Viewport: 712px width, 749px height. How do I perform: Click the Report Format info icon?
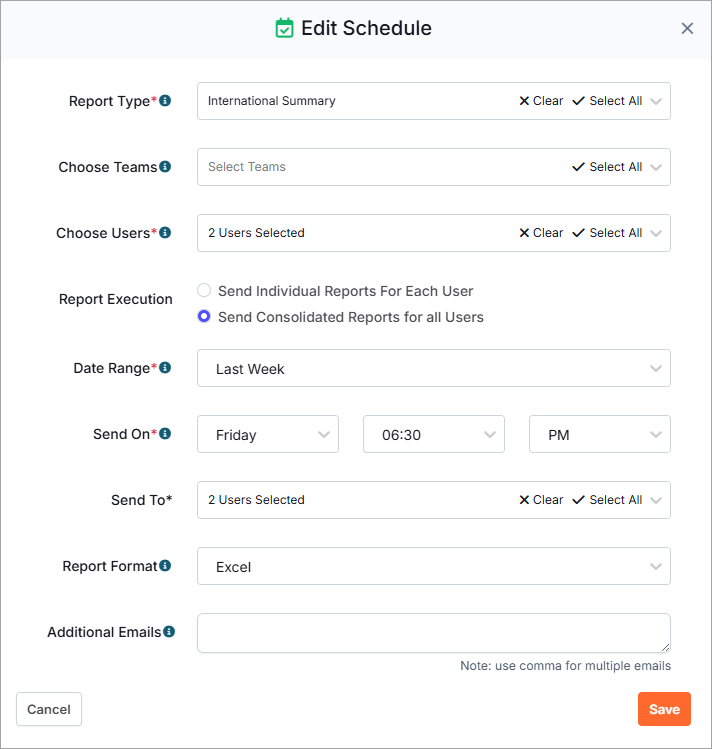(x=165, y=566)
